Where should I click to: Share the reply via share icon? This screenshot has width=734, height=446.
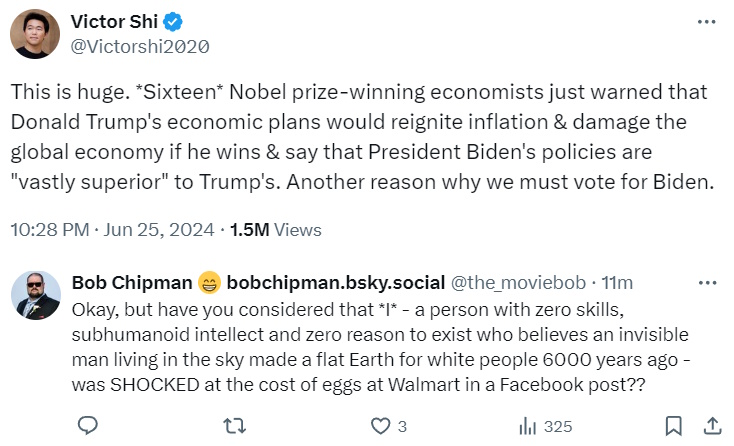(711, 426)
